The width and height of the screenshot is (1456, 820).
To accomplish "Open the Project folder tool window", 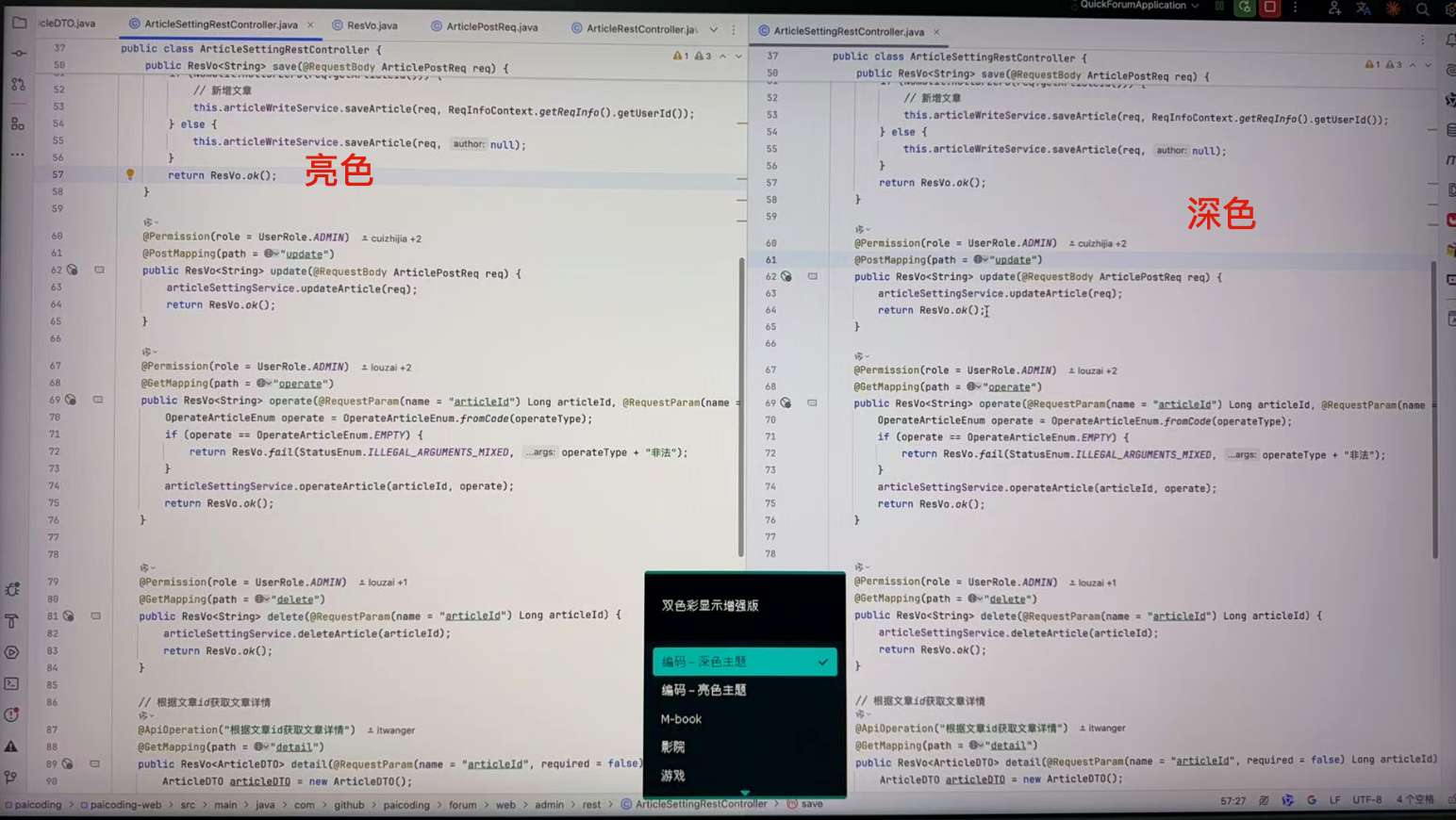I will coord(19,23).
